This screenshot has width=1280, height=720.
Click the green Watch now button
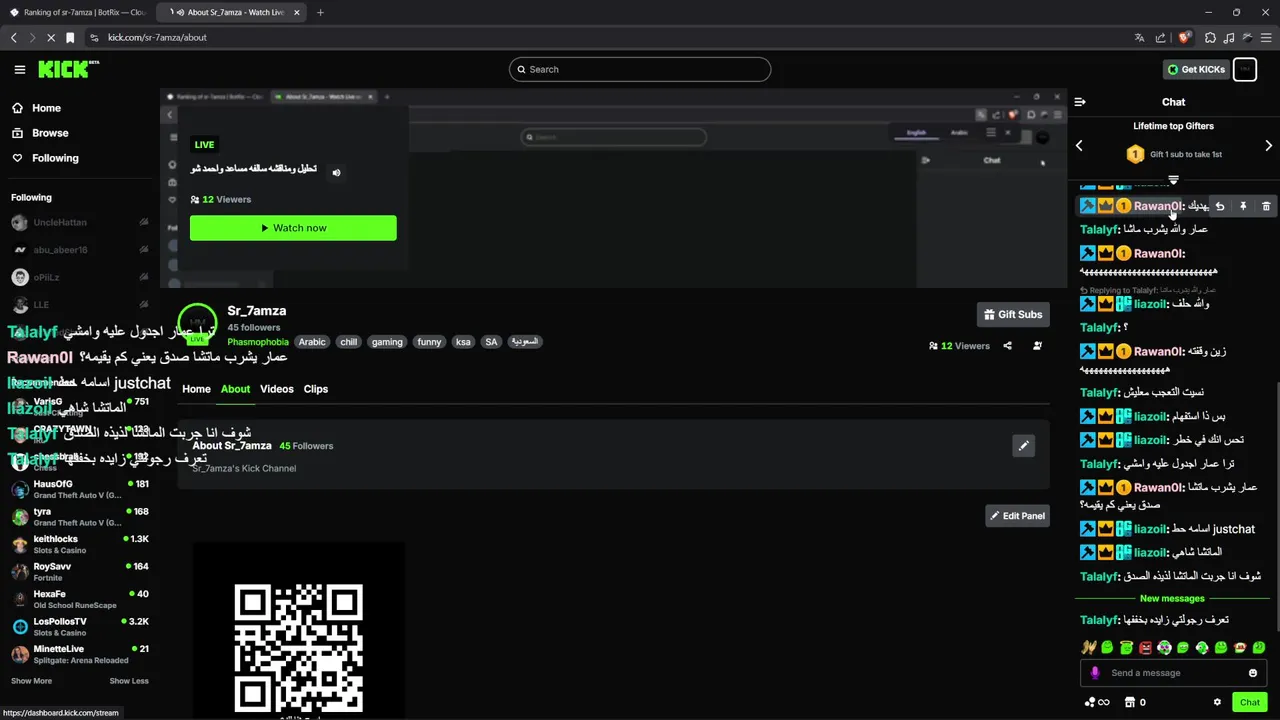[293, 228]
